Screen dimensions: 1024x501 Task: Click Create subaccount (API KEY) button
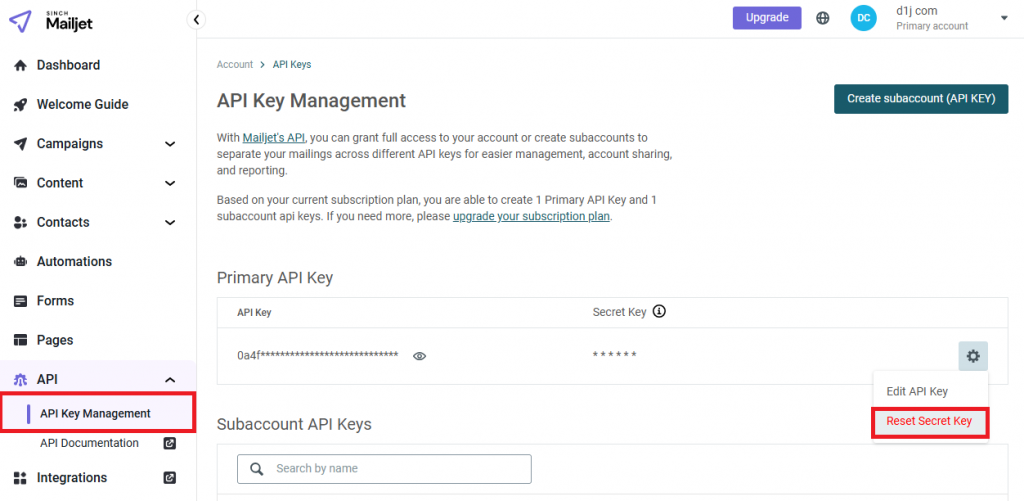tap(921, 99)
